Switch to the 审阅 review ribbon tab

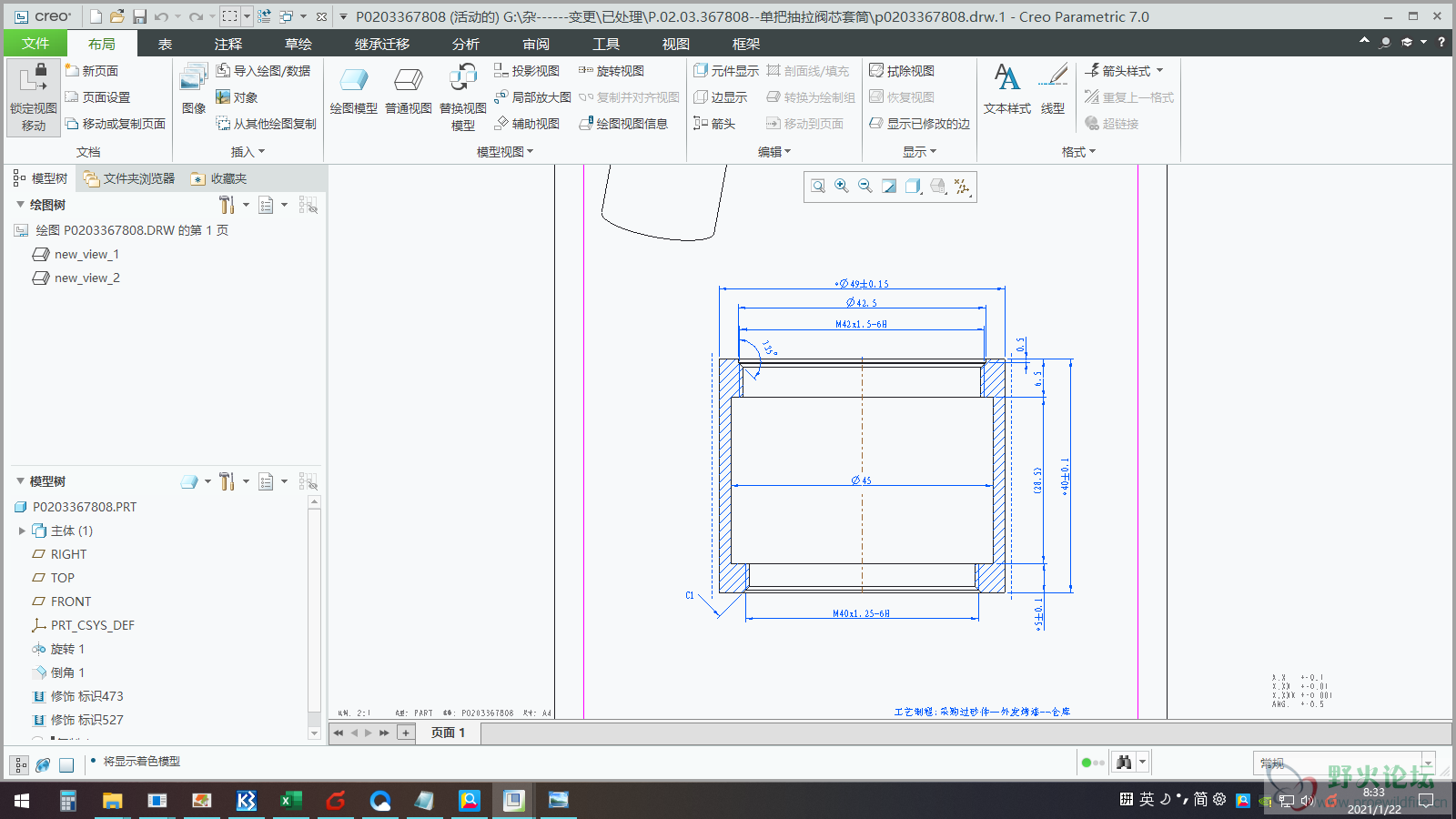(x=536, y=44)
